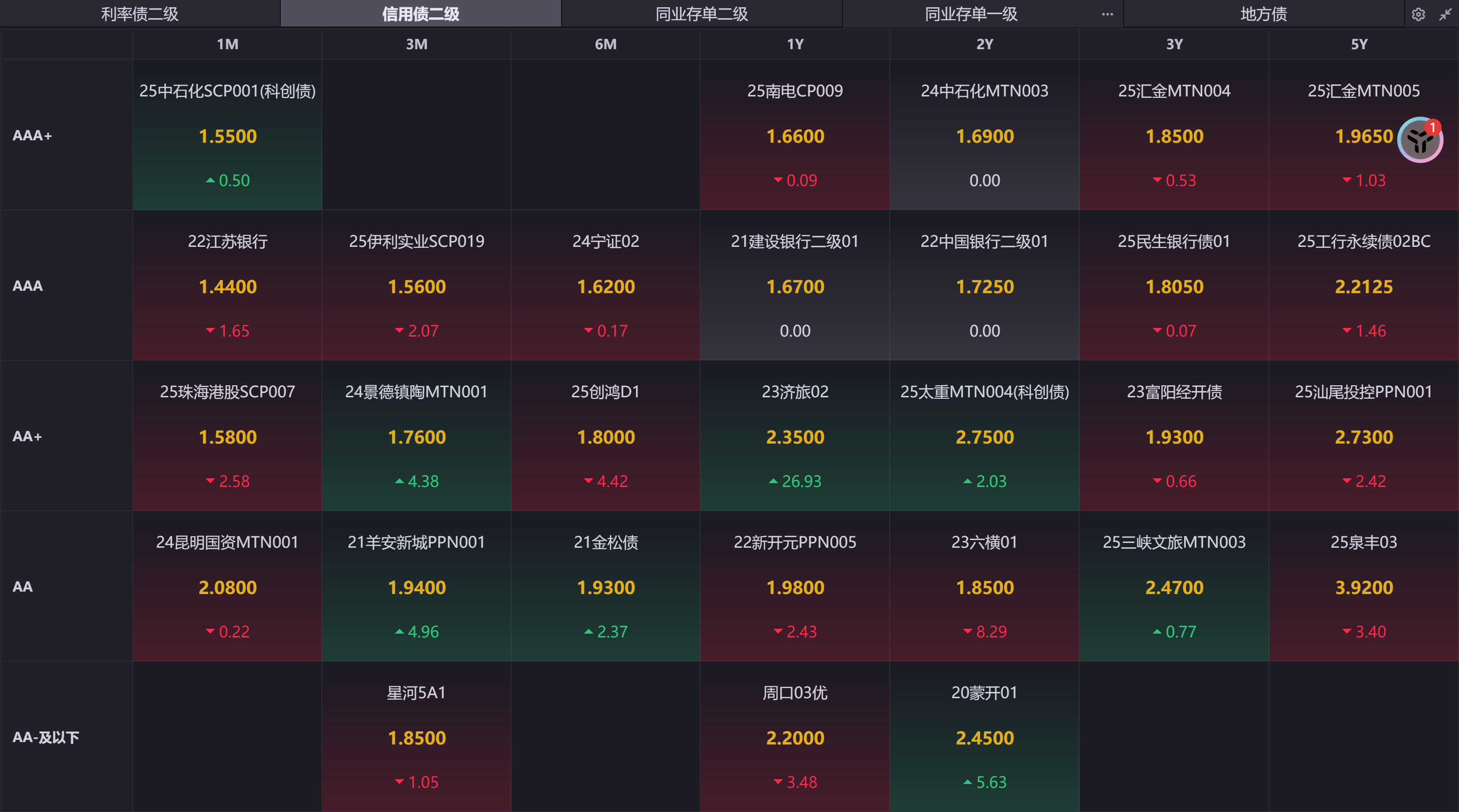
Task: Switch to the 利率债二级 tab
Action: [140, 14]
